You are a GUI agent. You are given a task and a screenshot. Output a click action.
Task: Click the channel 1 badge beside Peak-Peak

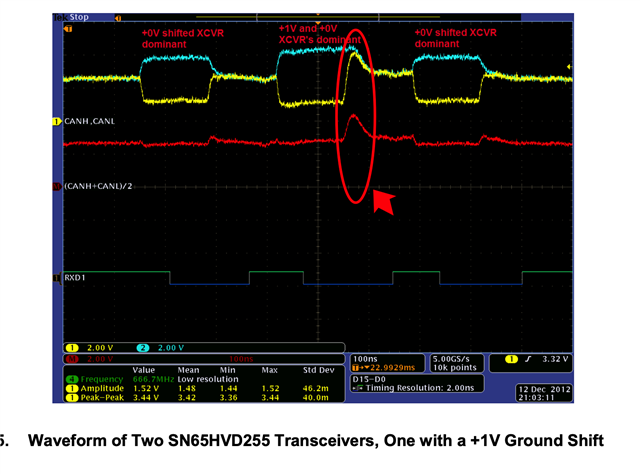[x=72, y=397]
